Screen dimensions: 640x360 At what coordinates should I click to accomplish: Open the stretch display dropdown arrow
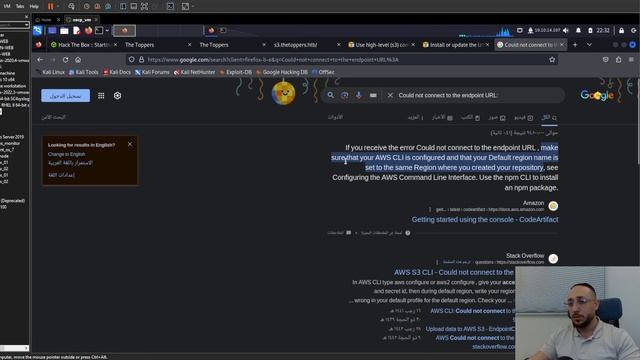pyautogui.click(x=193, y=6)
